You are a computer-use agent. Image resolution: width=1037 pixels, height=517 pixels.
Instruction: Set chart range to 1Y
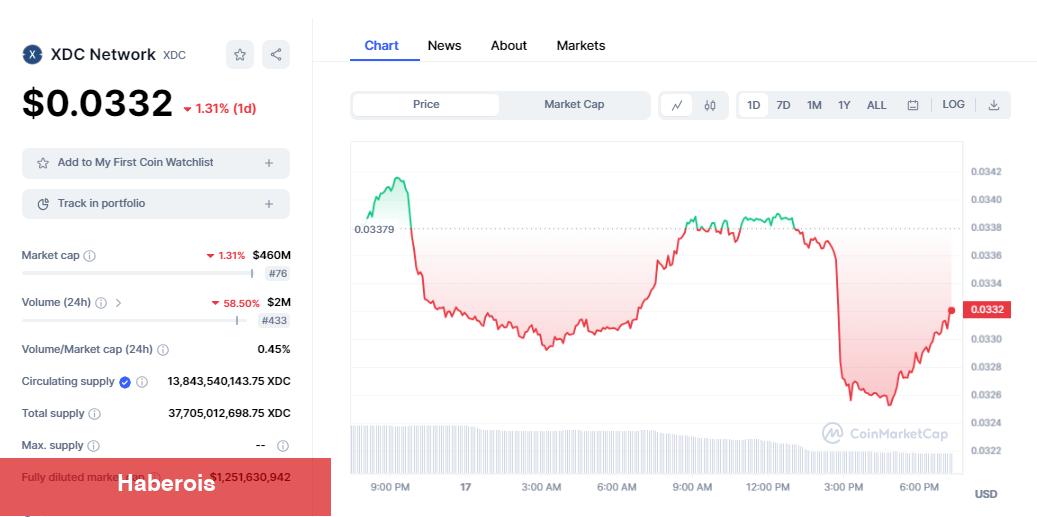point(844,105)
